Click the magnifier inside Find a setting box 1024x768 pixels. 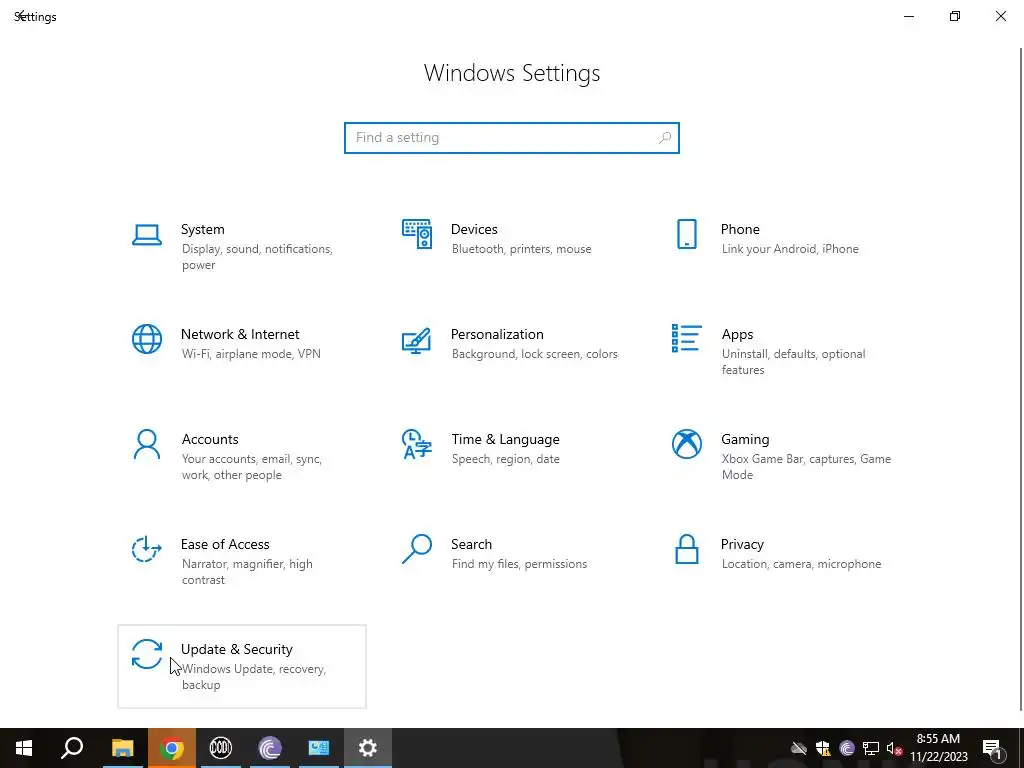tap(665, 138)
